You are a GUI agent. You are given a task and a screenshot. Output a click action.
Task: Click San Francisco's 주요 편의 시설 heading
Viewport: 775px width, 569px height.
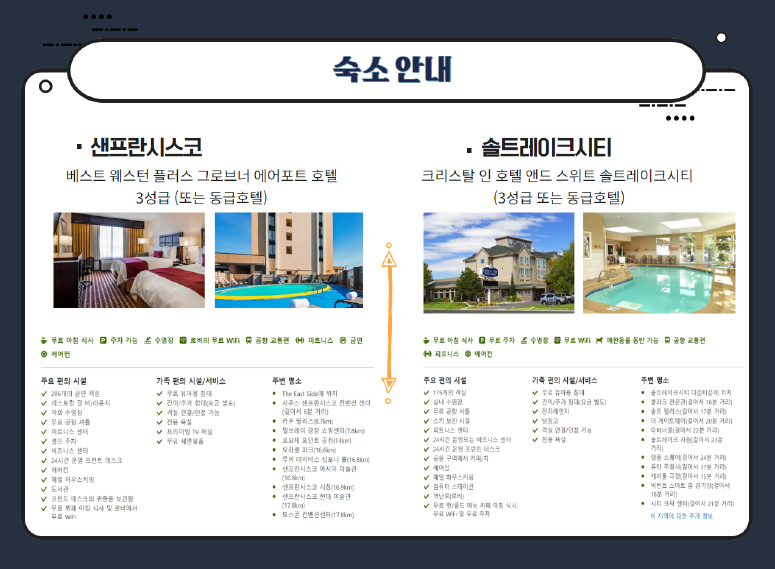pyautogui.click(x=64, y=381)
